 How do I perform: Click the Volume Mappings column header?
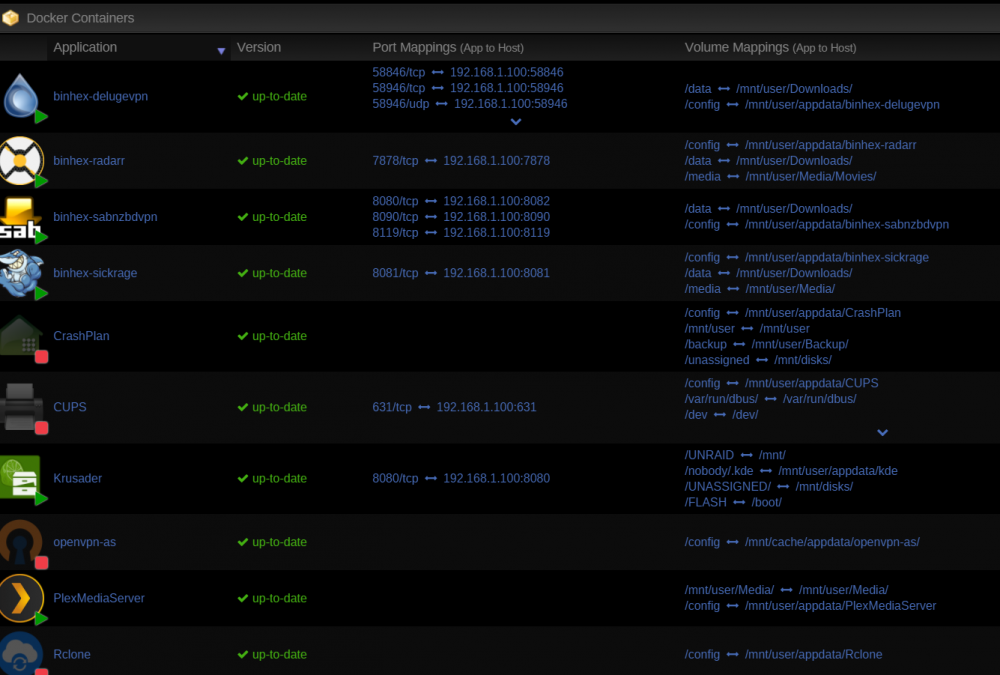click(x=770, y=47)
